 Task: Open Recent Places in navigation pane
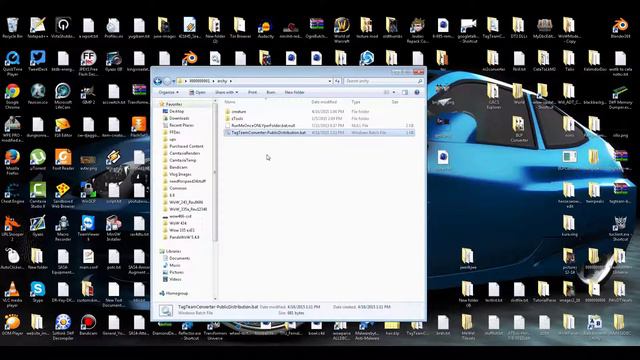[181, 125]
